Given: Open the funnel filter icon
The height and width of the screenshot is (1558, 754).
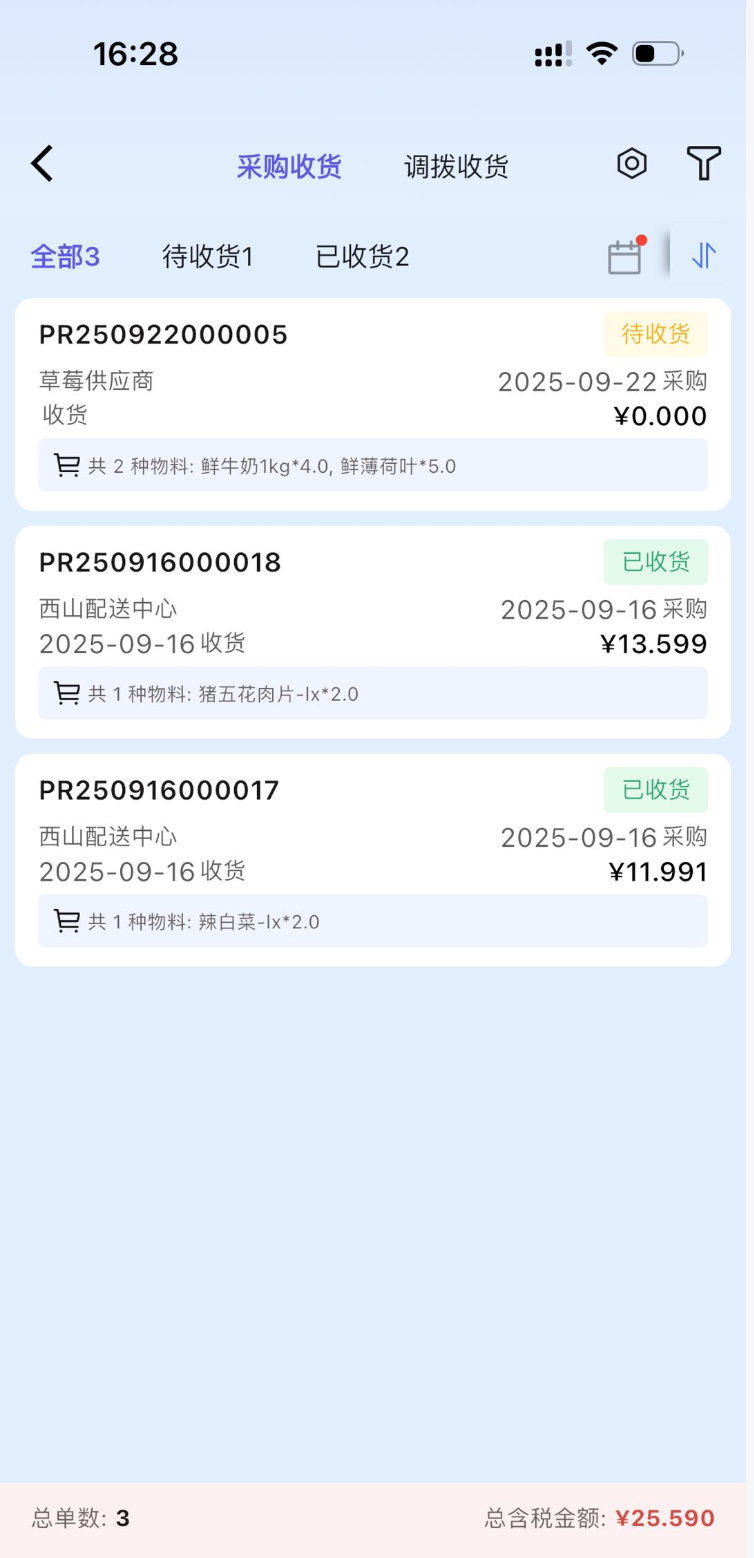Looking at the screenshot, I should pos(703,164).
